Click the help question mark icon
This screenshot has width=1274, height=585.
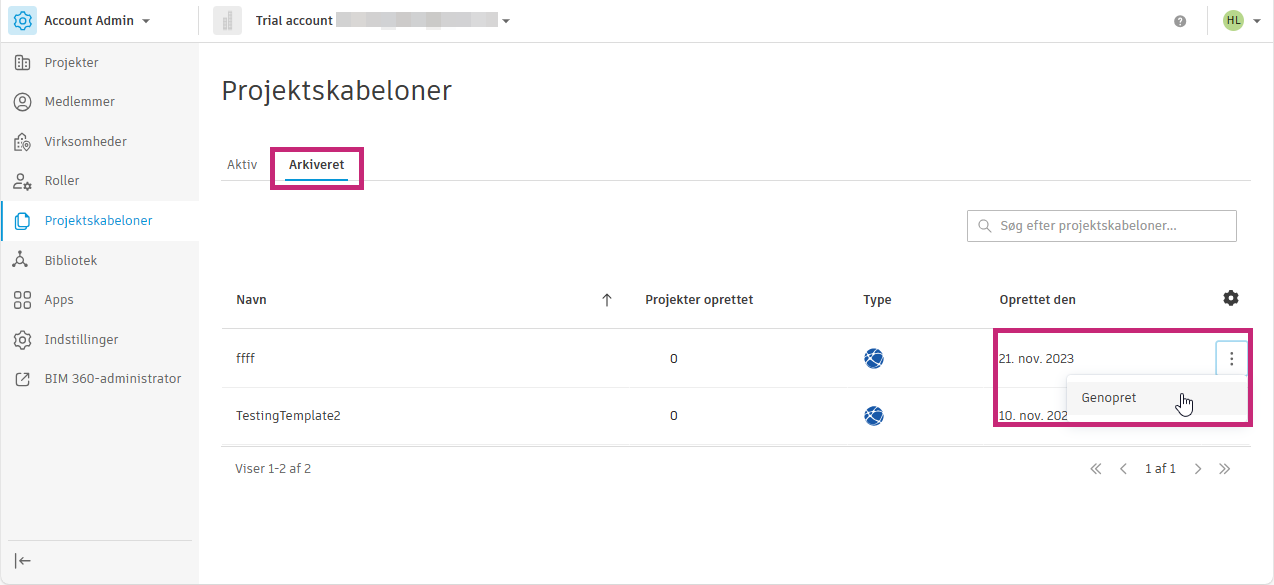coord(1180,21)
